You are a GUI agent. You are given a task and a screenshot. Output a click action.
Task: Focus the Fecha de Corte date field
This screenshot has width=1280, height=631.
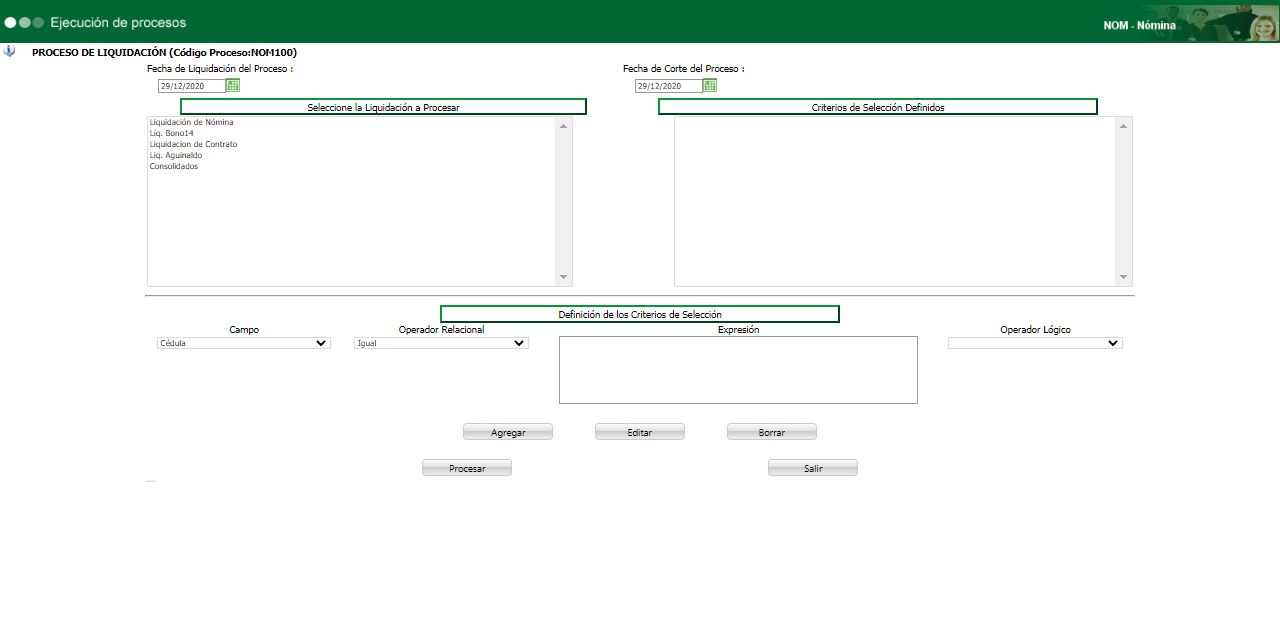pyautogui.click(x=668, y=86)
